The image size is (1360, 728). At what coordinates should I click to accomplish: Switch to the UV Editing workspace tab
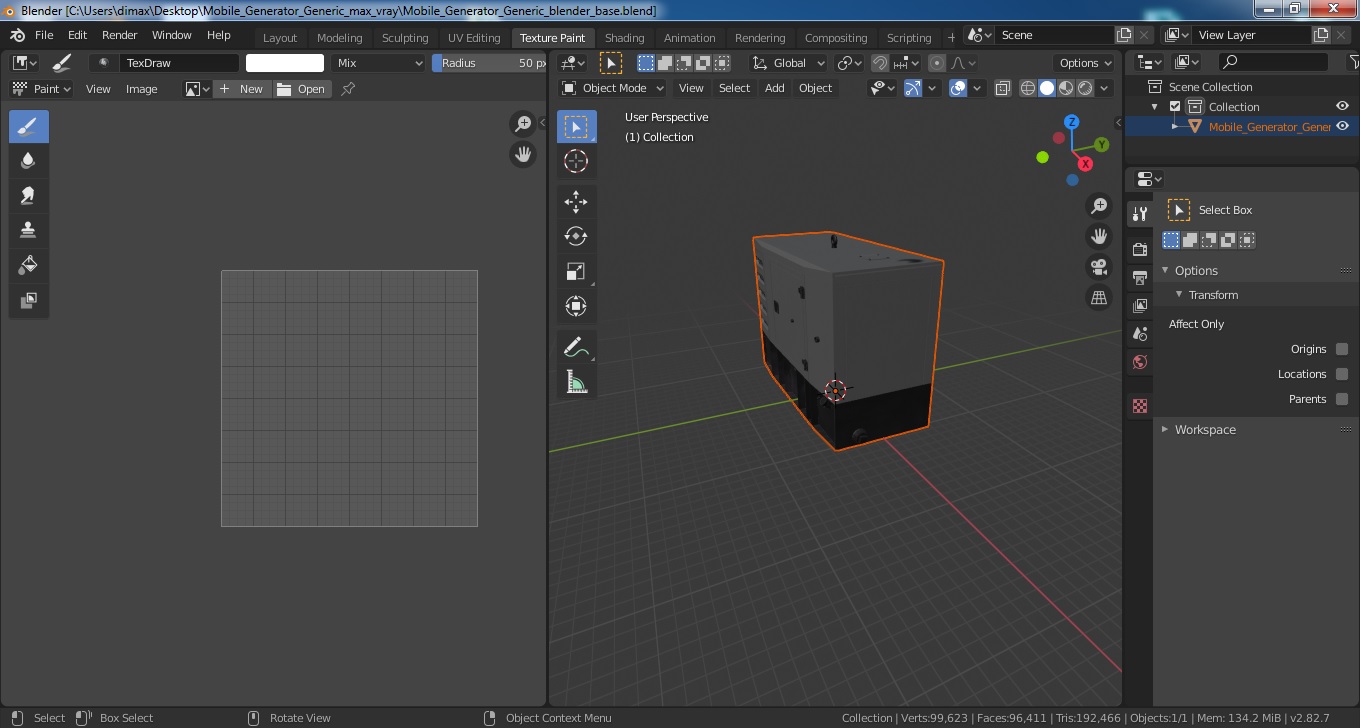pyautogui.click(x=474, y=38)
